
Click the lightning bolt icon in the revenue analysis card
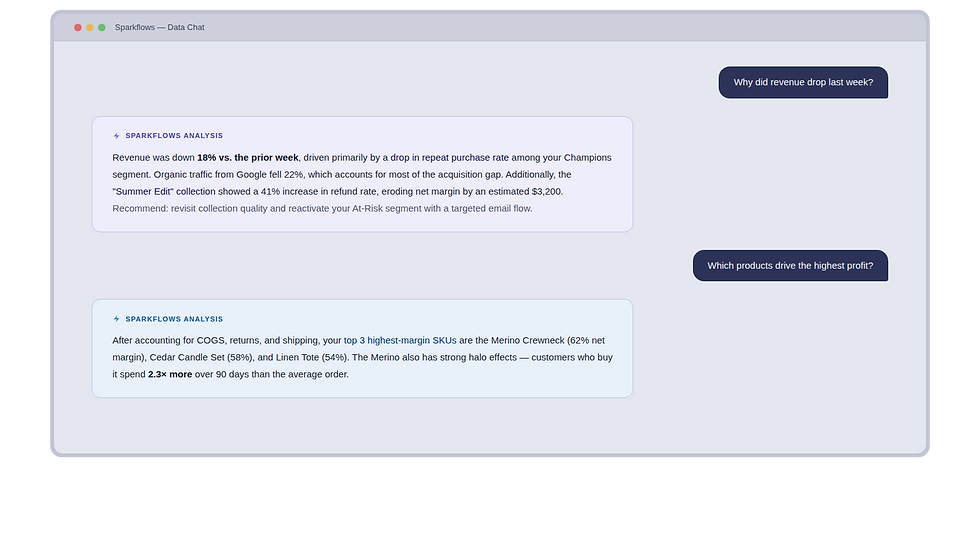pos(117,136)
